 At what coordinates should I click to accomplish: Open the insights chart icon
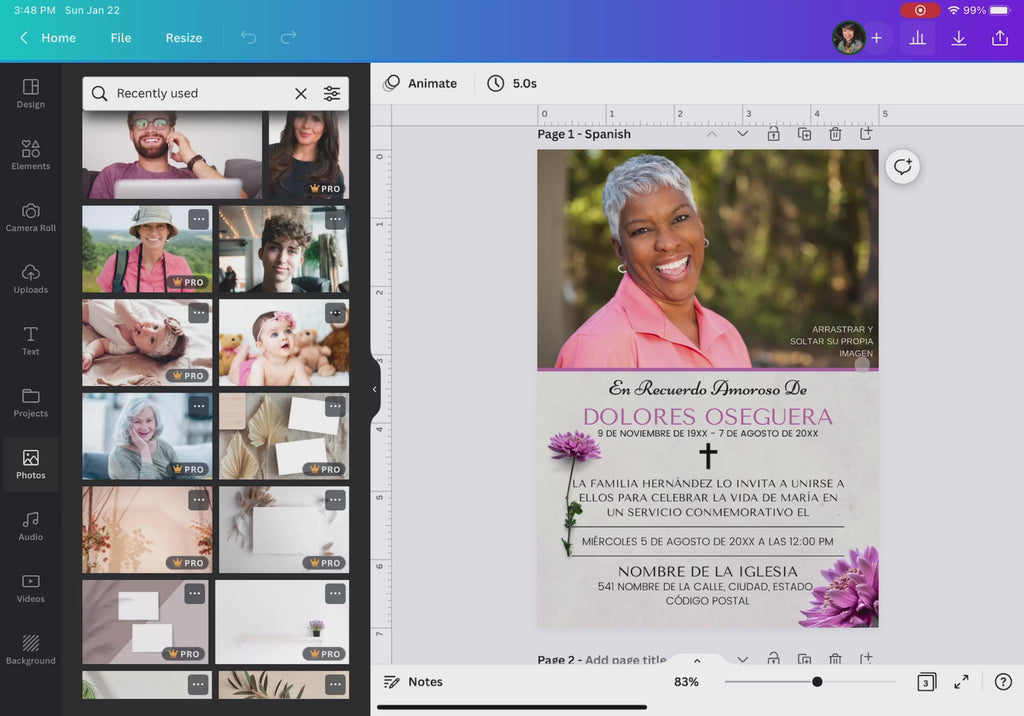(918, 38)
